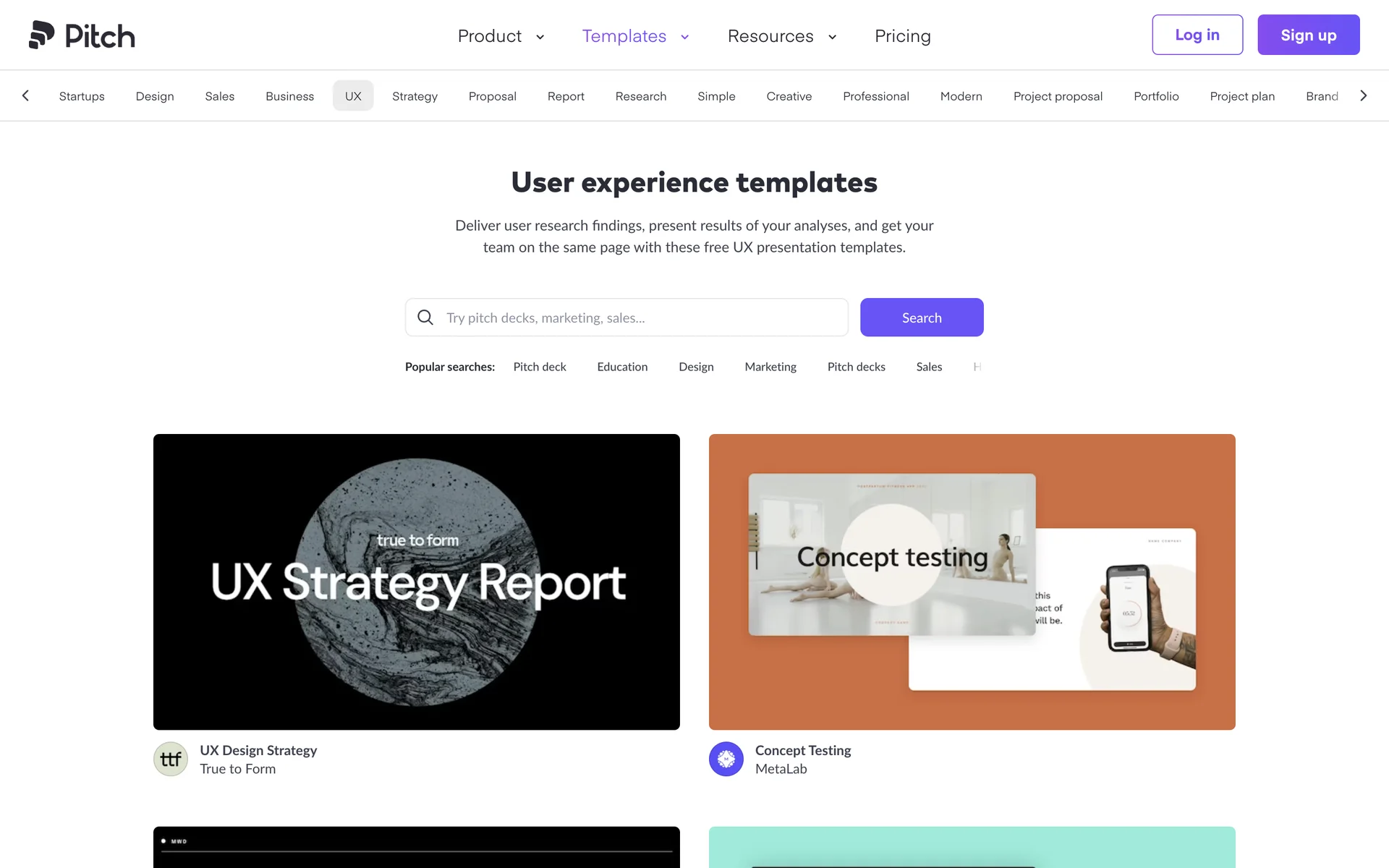Click the magnifying glass search icon
Screen dimensions: 1389x868
point(425,318)
